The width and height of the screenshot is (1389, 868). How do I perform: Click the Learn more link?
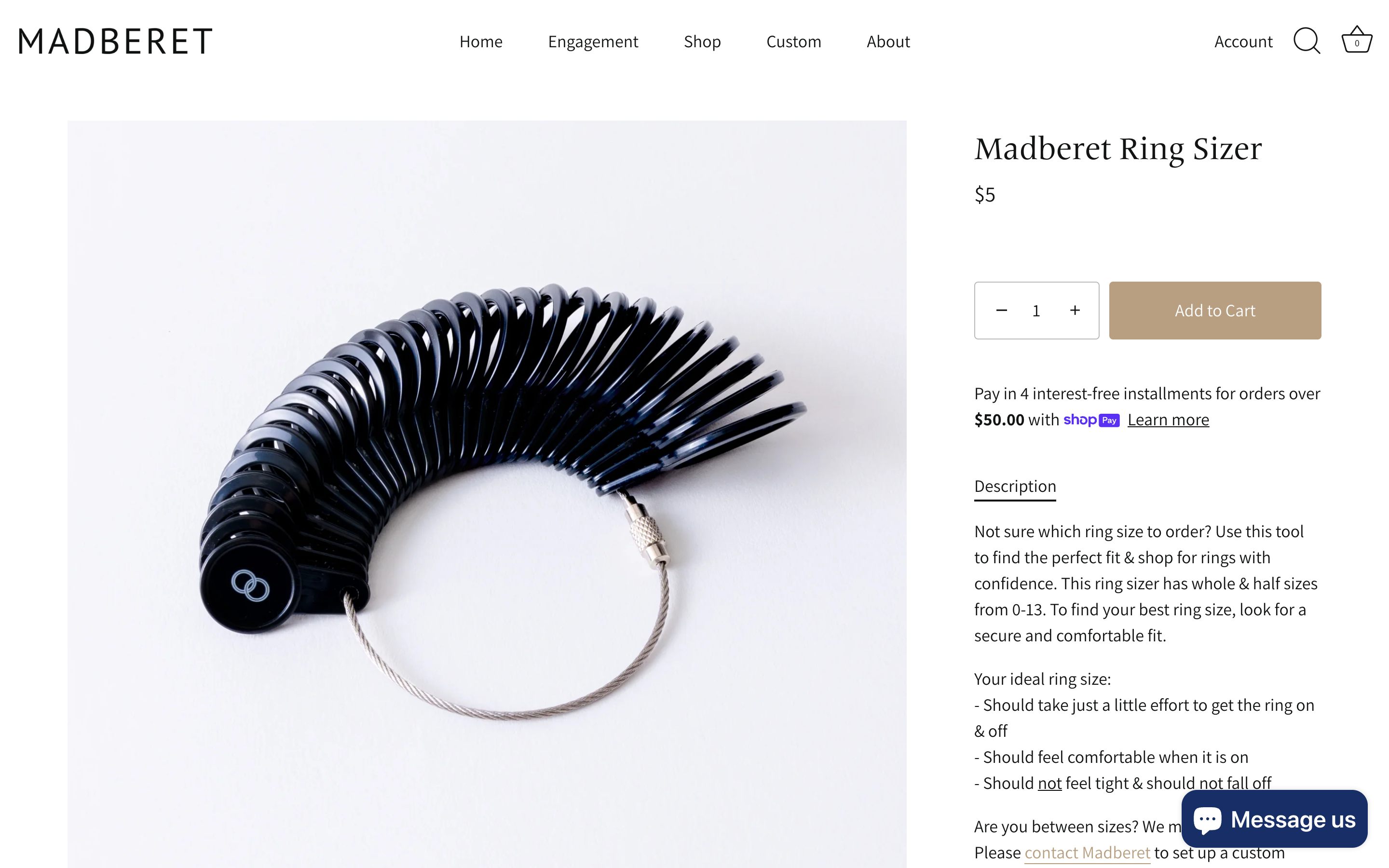pyautogui.click(x=1168, y=420)
